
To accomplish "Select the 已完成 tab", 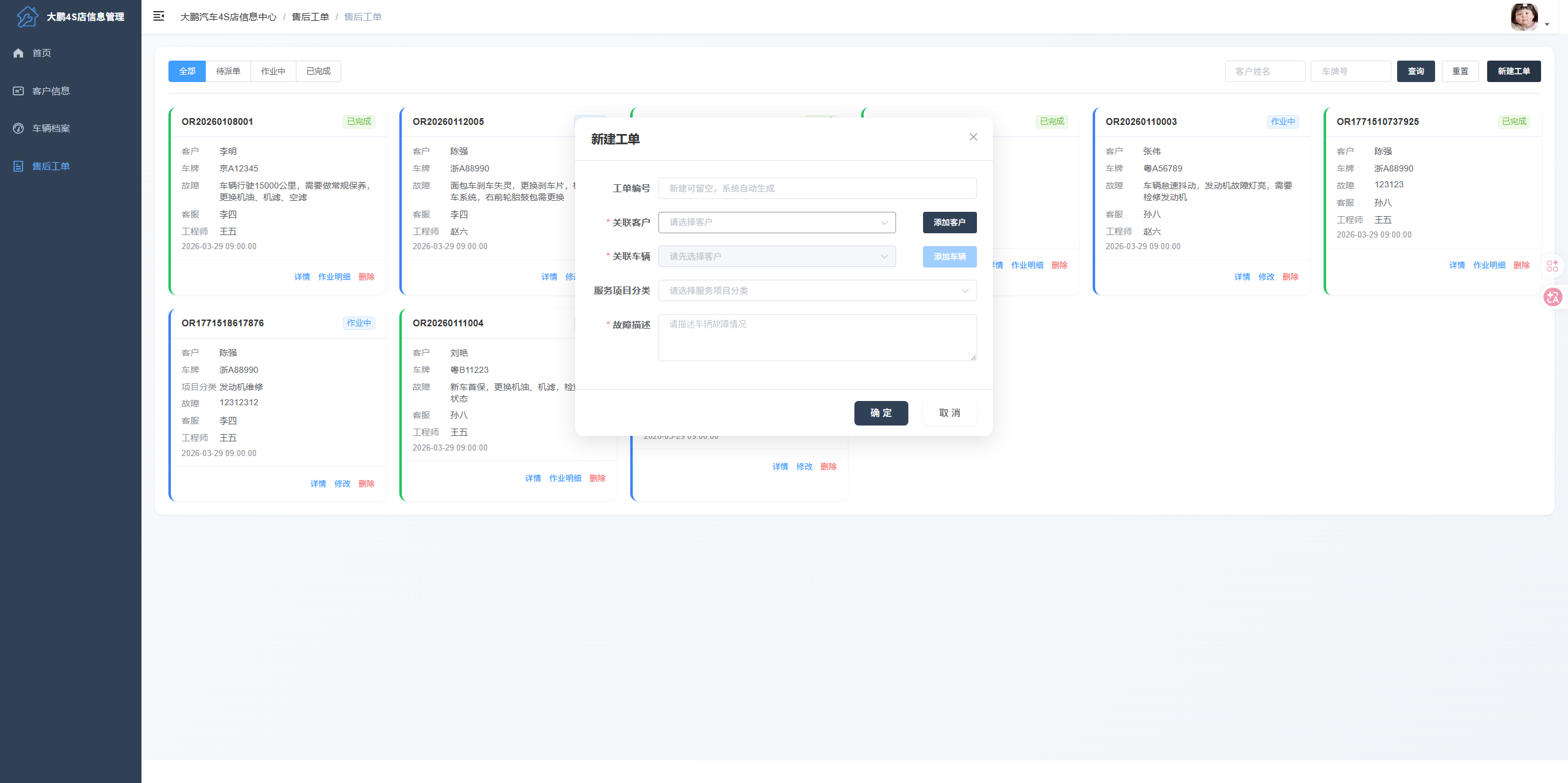I will [x=318, y=71].
